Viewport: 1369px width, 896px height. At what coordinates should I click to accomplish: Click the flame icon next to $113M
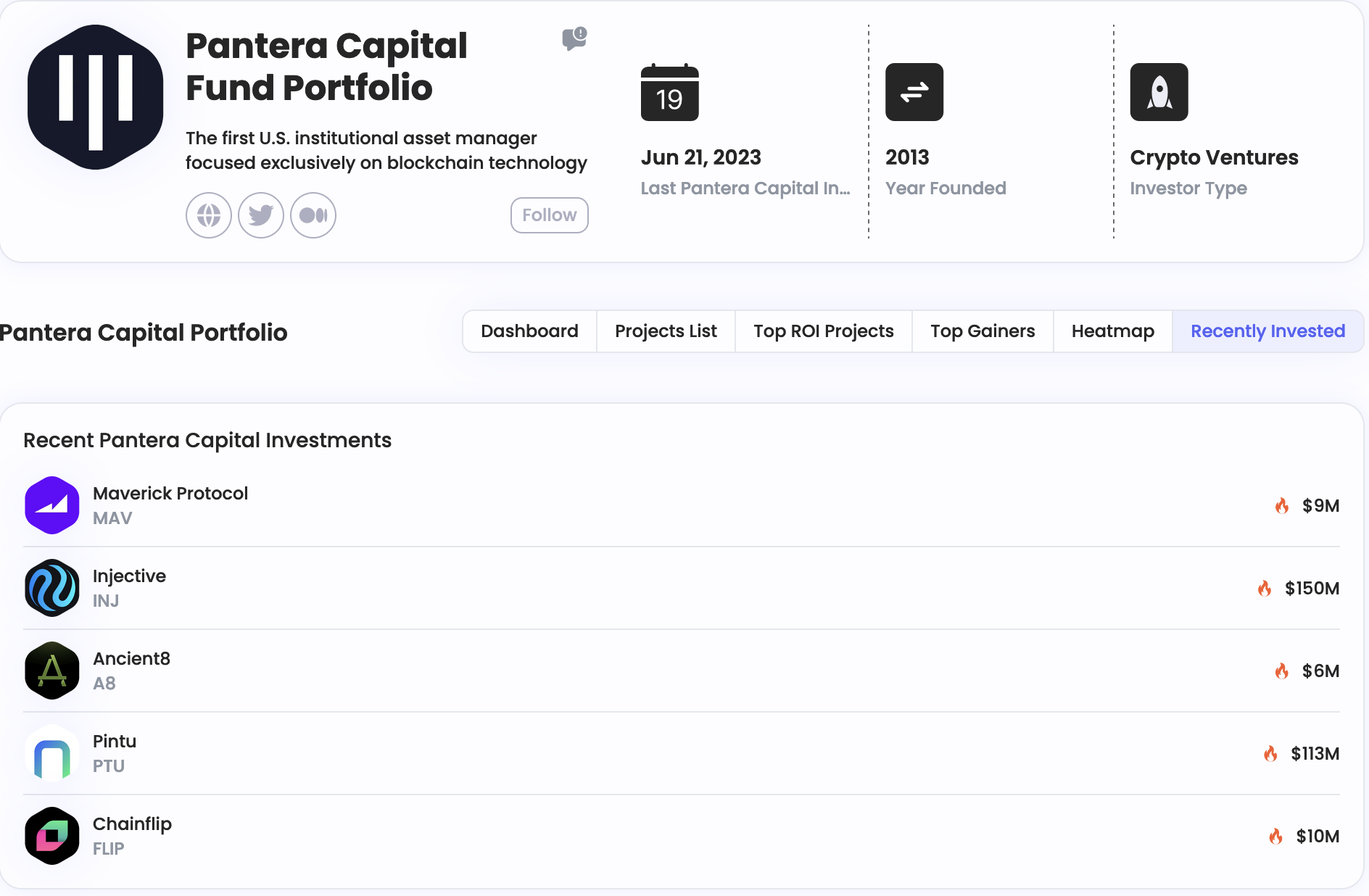[1270, 753]
